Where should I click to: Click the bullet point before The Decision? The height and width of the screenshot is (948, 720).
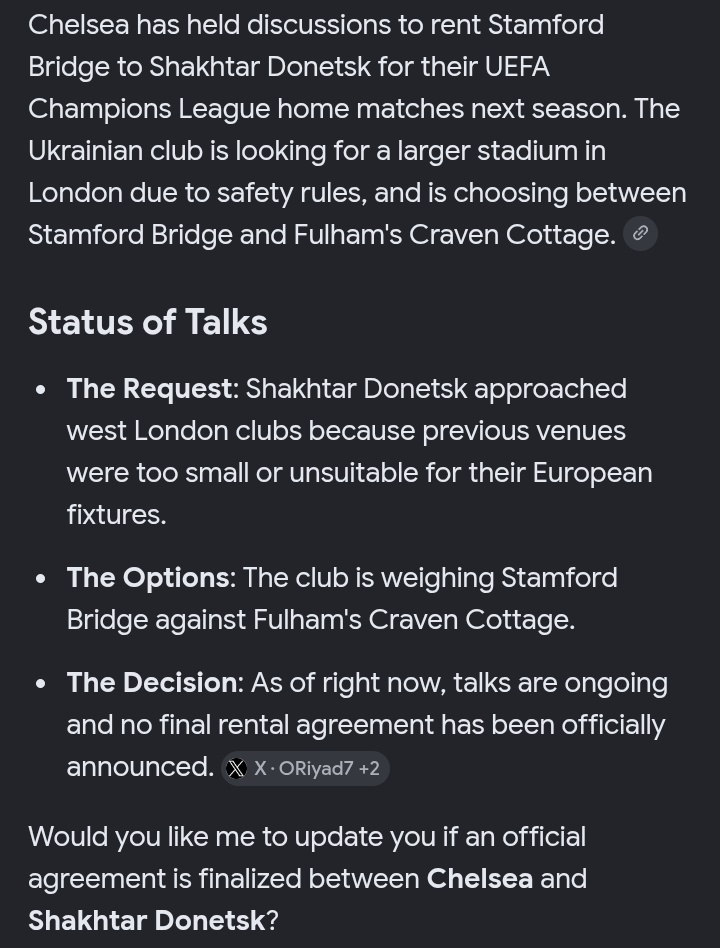pos(41,684)
